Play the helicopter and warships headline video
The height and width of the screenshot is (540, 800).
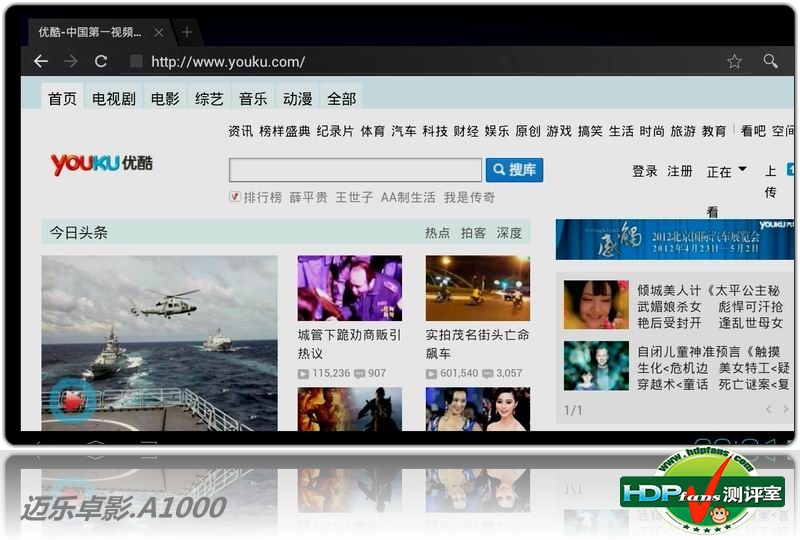click(160, 343)
